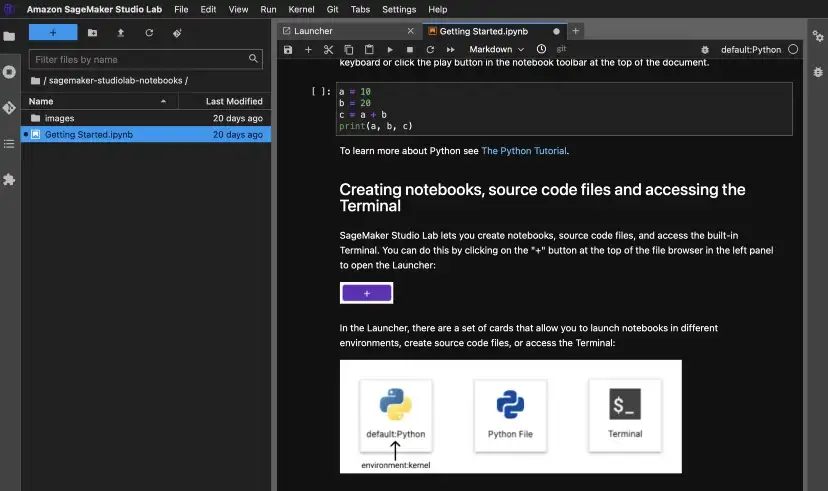828x491 pixels.
Task: Run the selected cell with play button
Action: coord(390,50)
